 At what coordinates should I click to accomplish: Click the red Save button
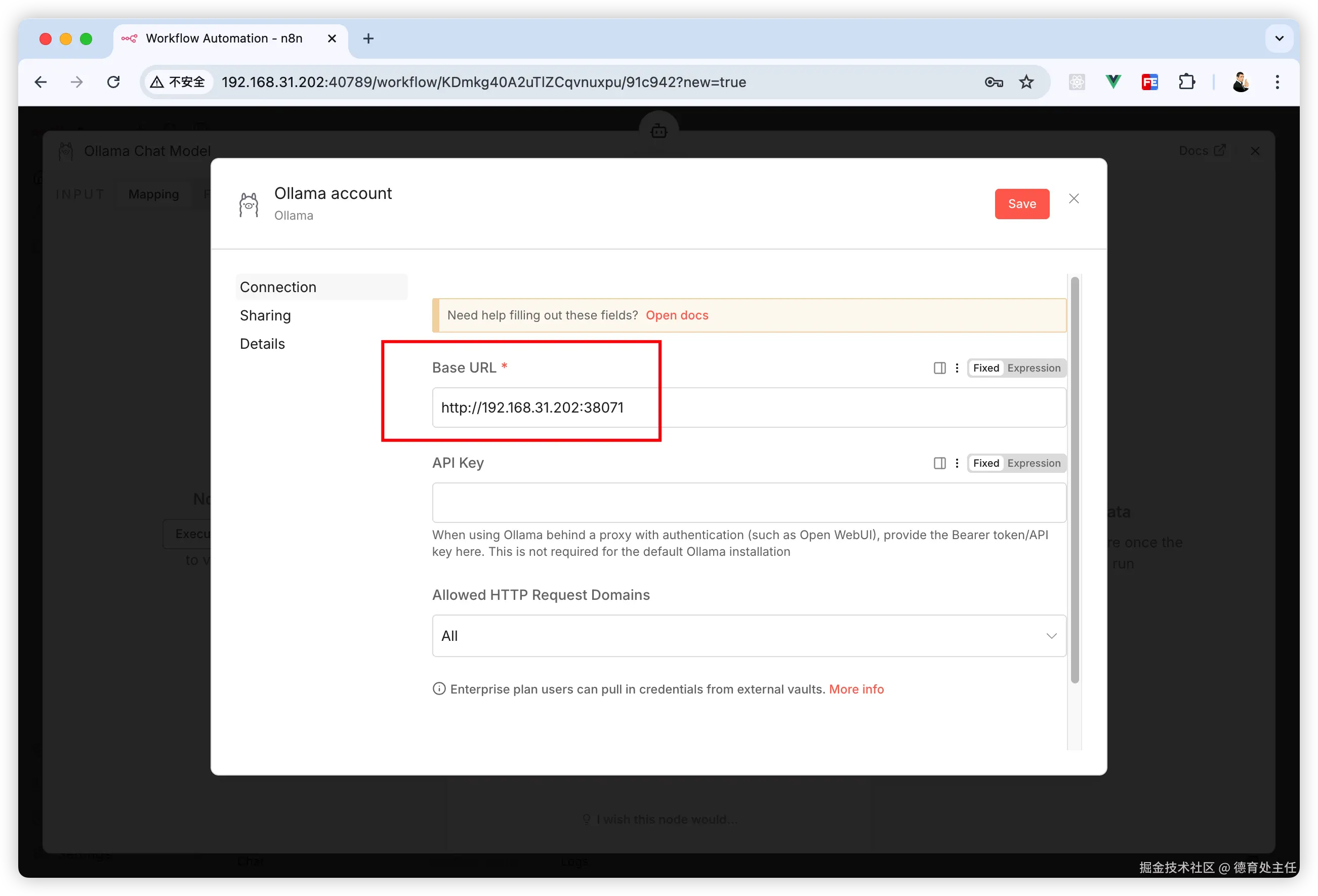(1021, 204)
